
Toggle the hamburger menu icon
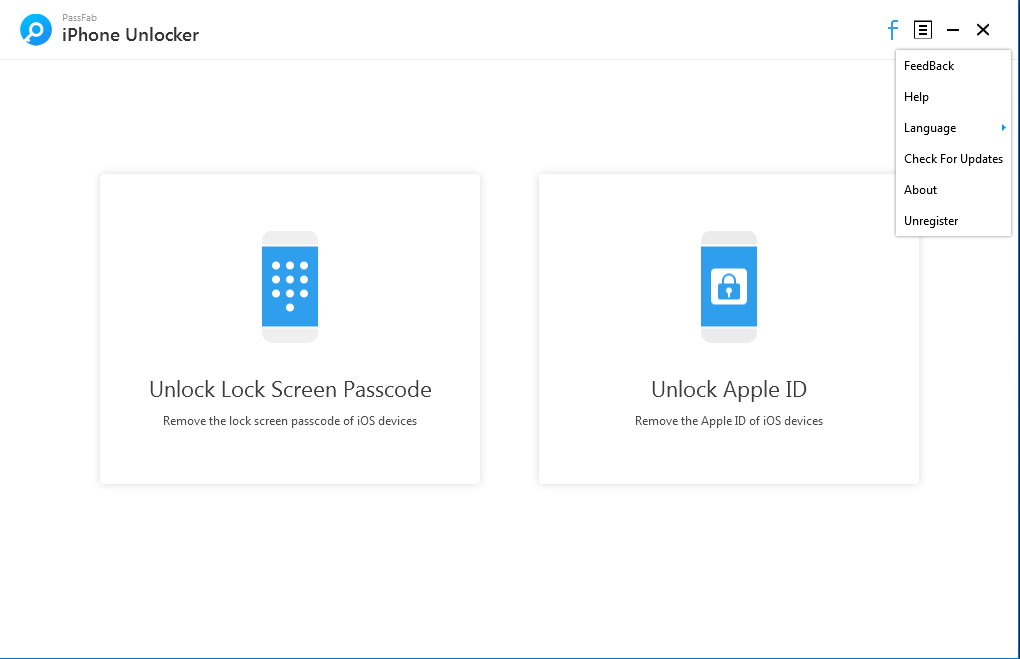tap(922, 30)
